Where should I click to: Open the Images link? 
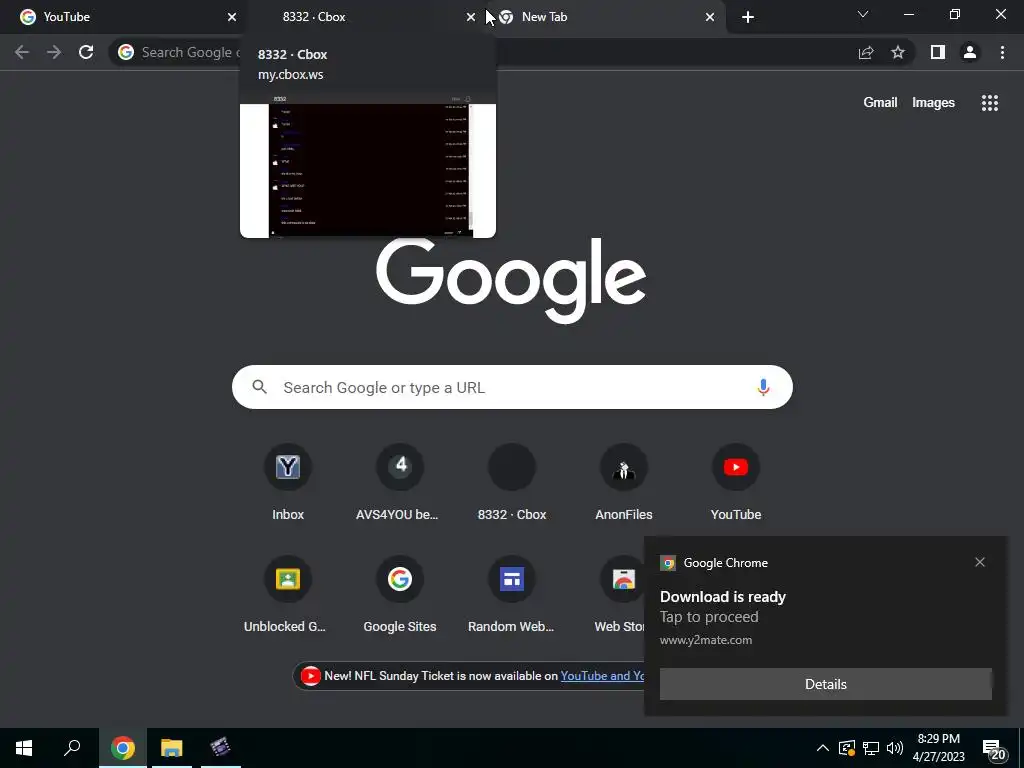(933, 103)
